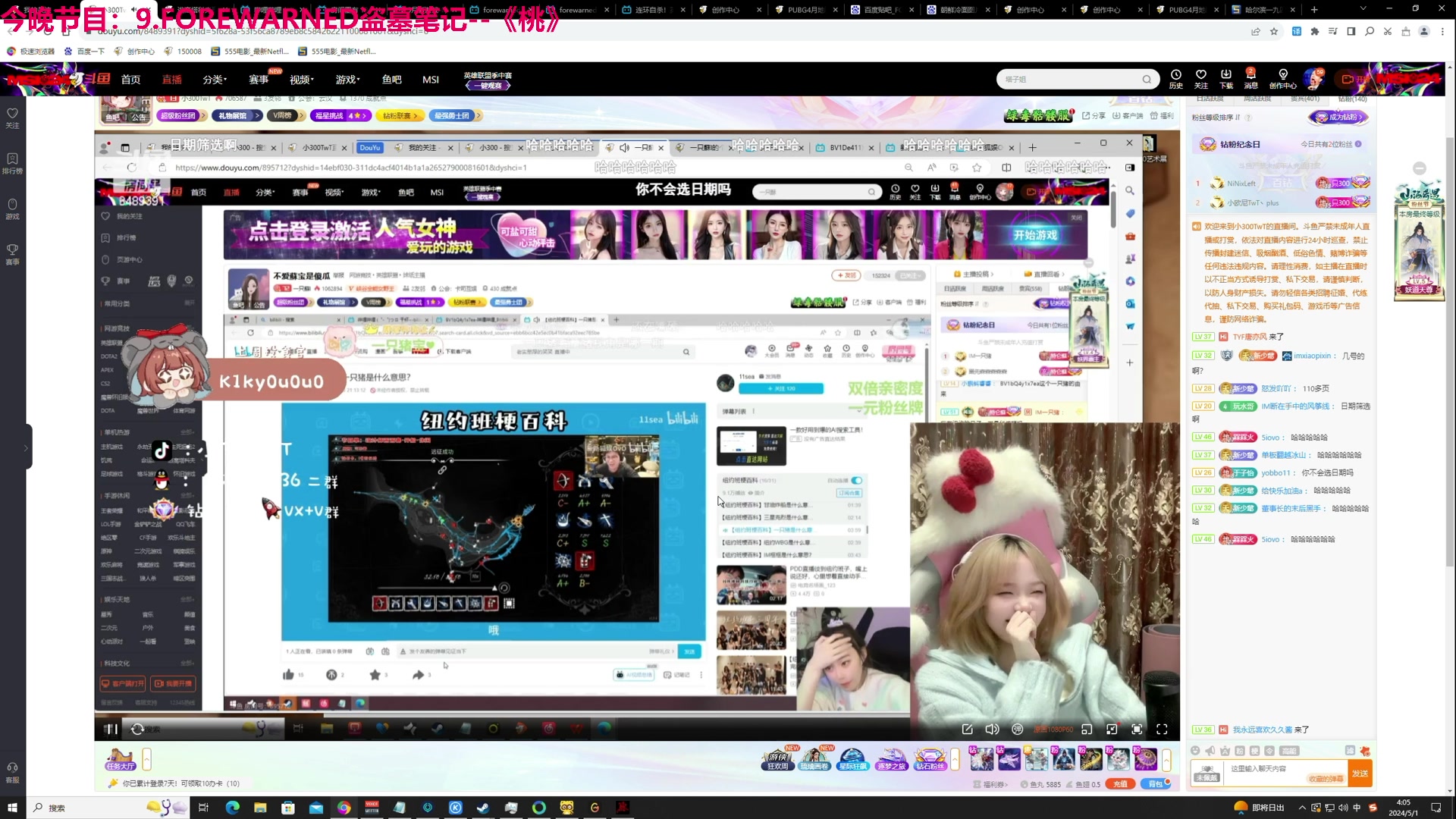Image resolution: width=1456 pixels, height=819 pixels.
Task: Click the chat message input field
Action: [1274, 769]
